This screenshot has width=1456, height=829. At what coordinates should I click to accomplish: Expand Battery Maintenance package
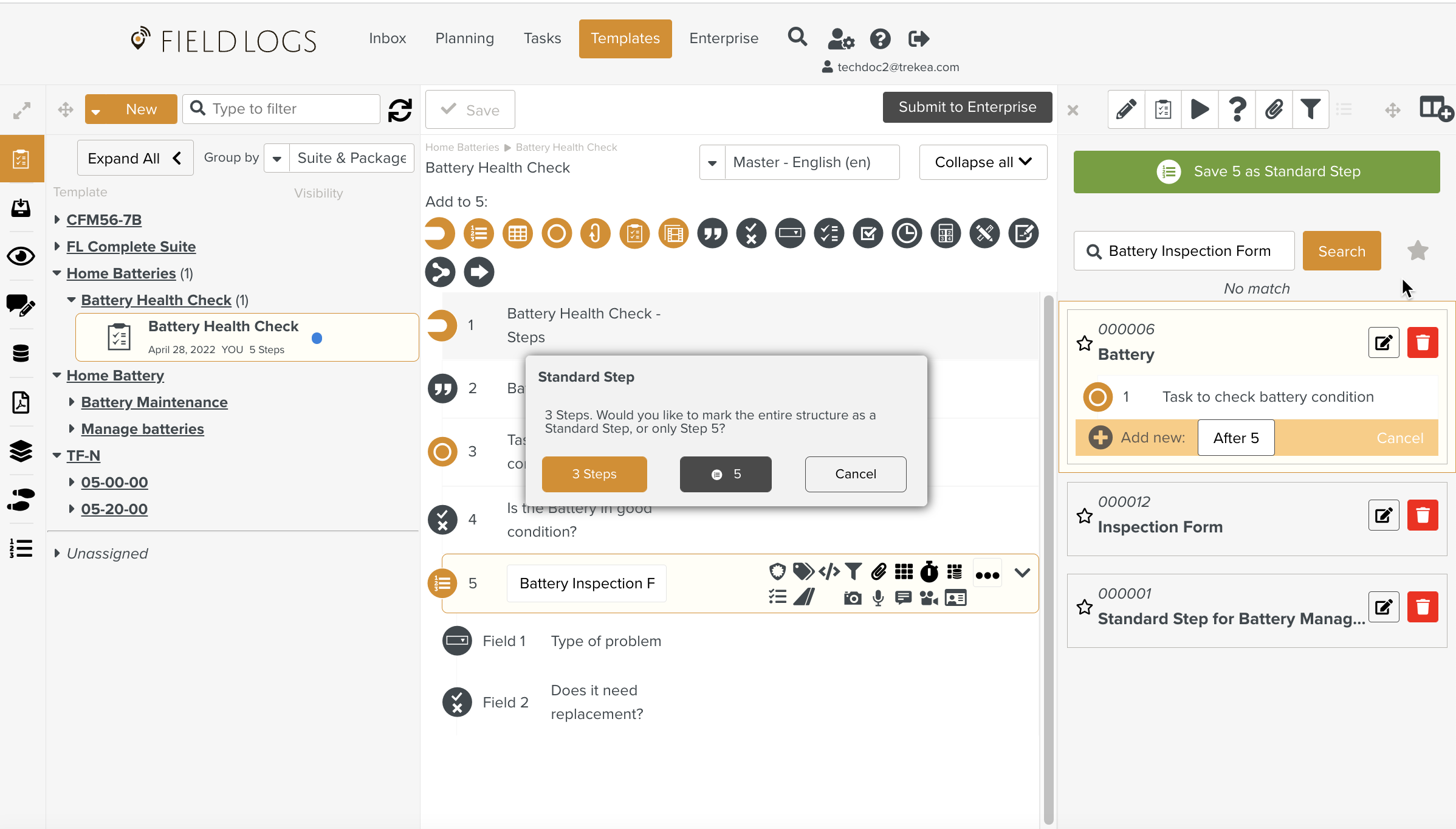pyautogui.click(x=72, y=402)
